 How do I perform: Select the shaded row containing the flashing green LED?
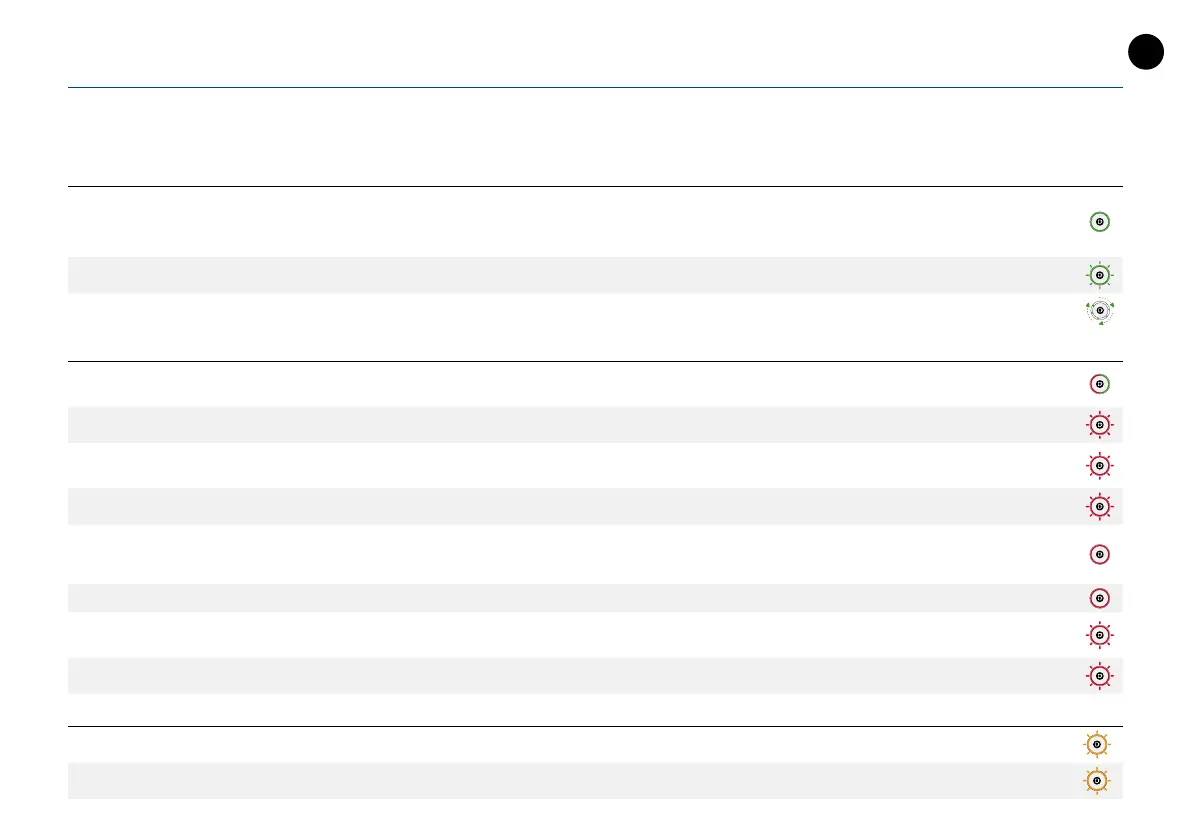pyautogui.click(x=594, y=275)
